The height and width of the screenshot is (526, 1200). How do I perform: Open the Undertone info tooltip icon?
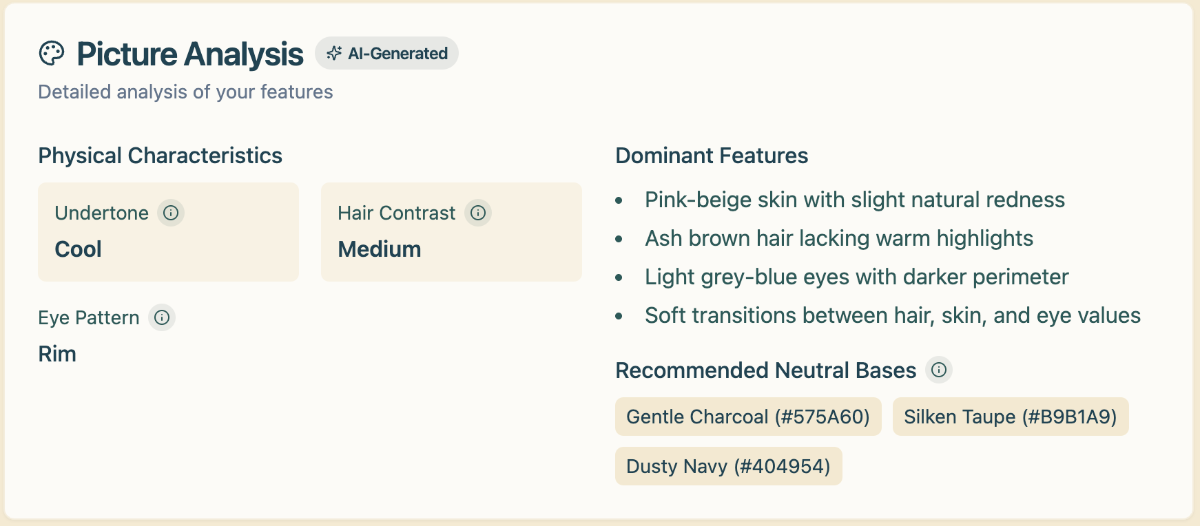point(171,213)
